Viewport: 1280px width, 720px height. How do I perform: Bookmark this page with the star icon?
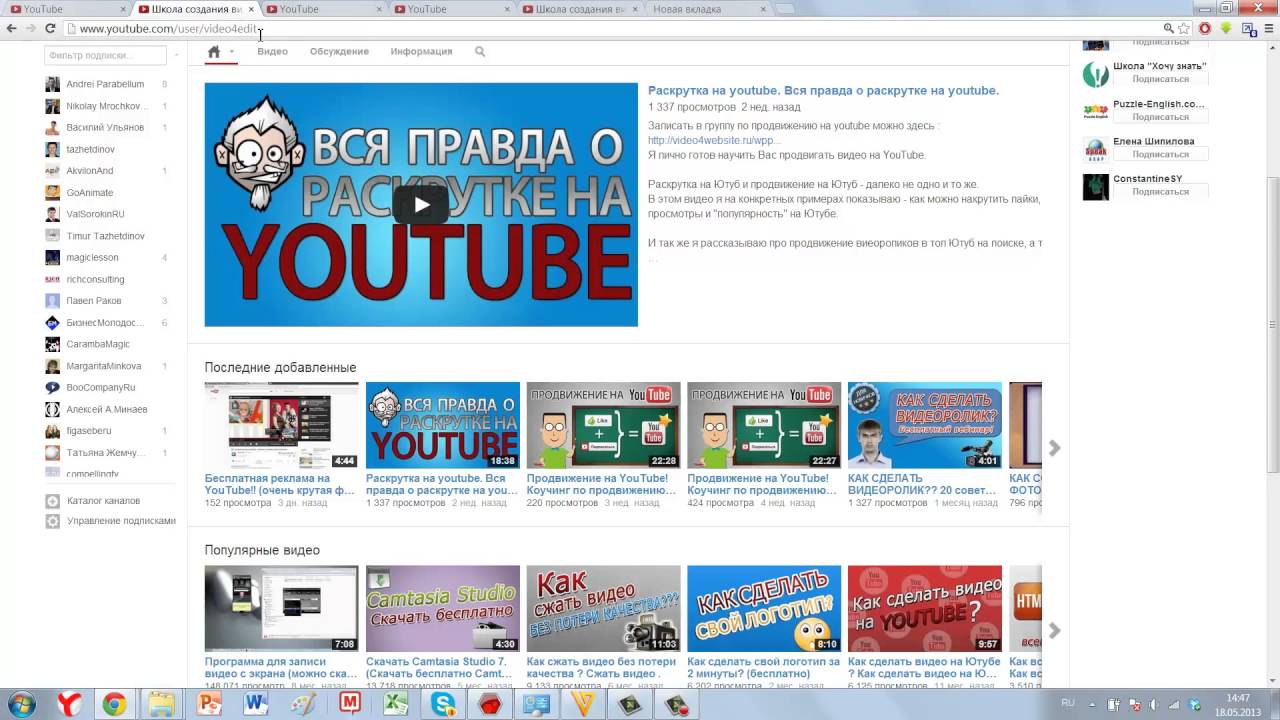(1184, 29)
